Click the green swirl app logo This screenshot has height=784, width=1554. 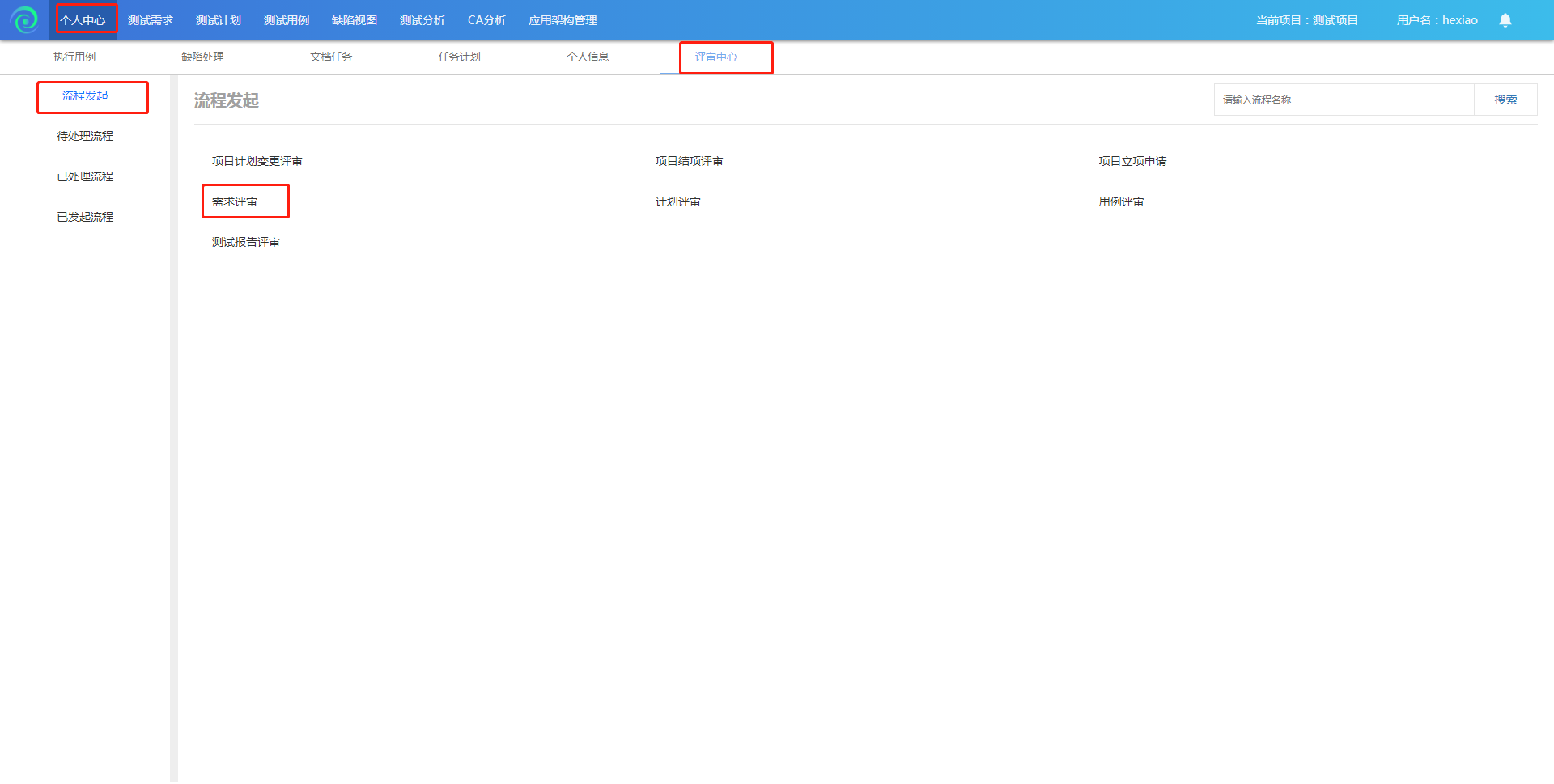pyautogui.click(x=24, y=19)
